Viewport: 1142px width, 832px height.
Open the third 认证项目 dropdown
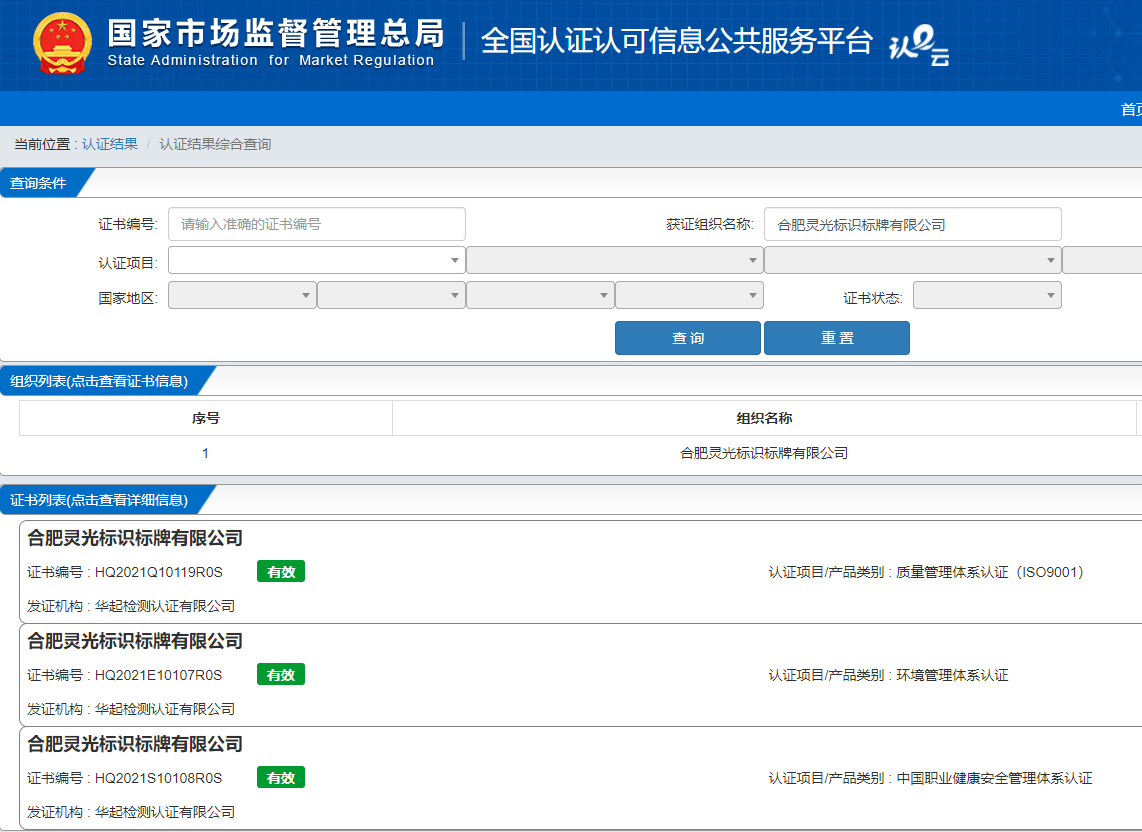[913, 260]
